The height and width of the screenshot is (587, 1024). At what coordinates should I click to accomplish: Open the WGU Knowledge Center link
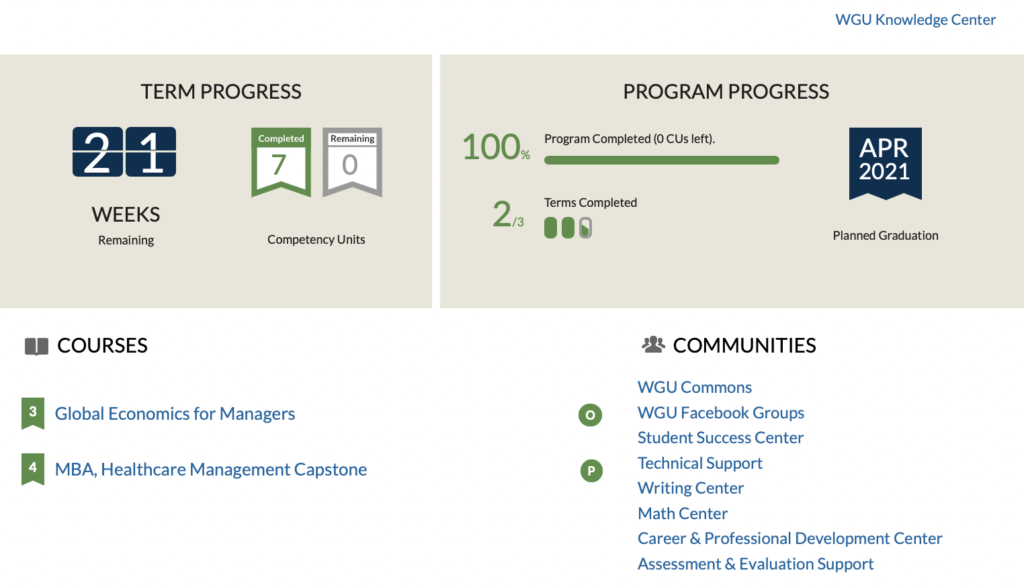click(915, 20)
